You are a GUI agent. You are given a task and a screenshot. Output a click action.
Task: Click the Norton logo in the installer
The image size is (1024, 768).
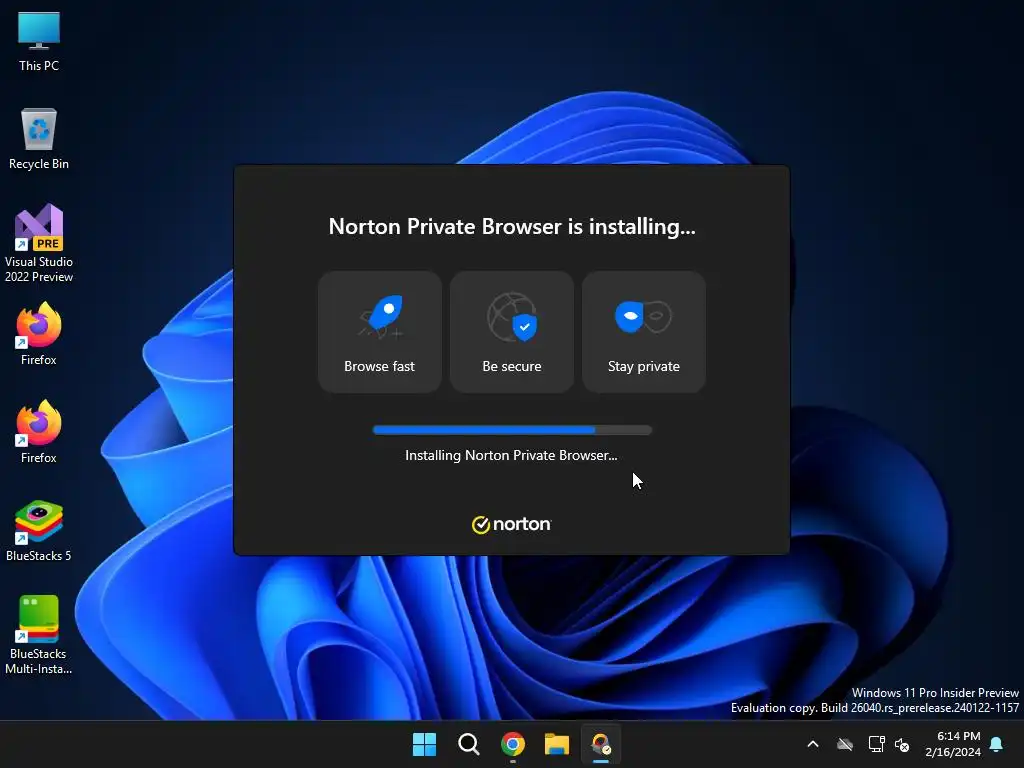511,524
